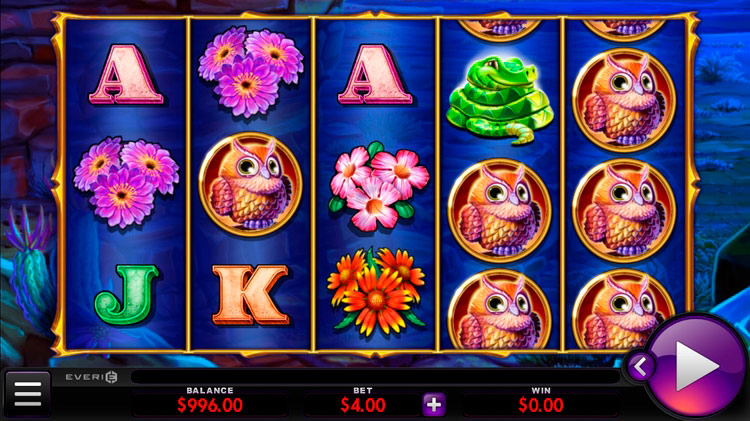The width and height of the screenshot is (750, 421).
Task: Increase the bet with the plus button
Action: pyautogui.click(x=434, y=405)
